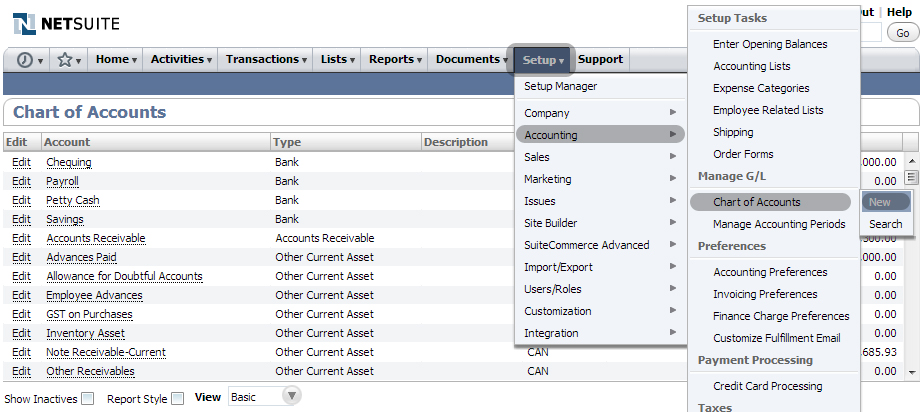
Task: Expand the Integration submenu
Action: (x=600, y=333)
